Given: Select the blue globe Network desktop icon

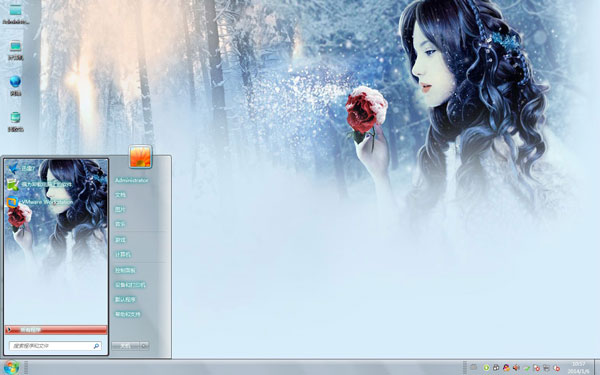Looking at the screenshot, I should [x=16, y=86].
